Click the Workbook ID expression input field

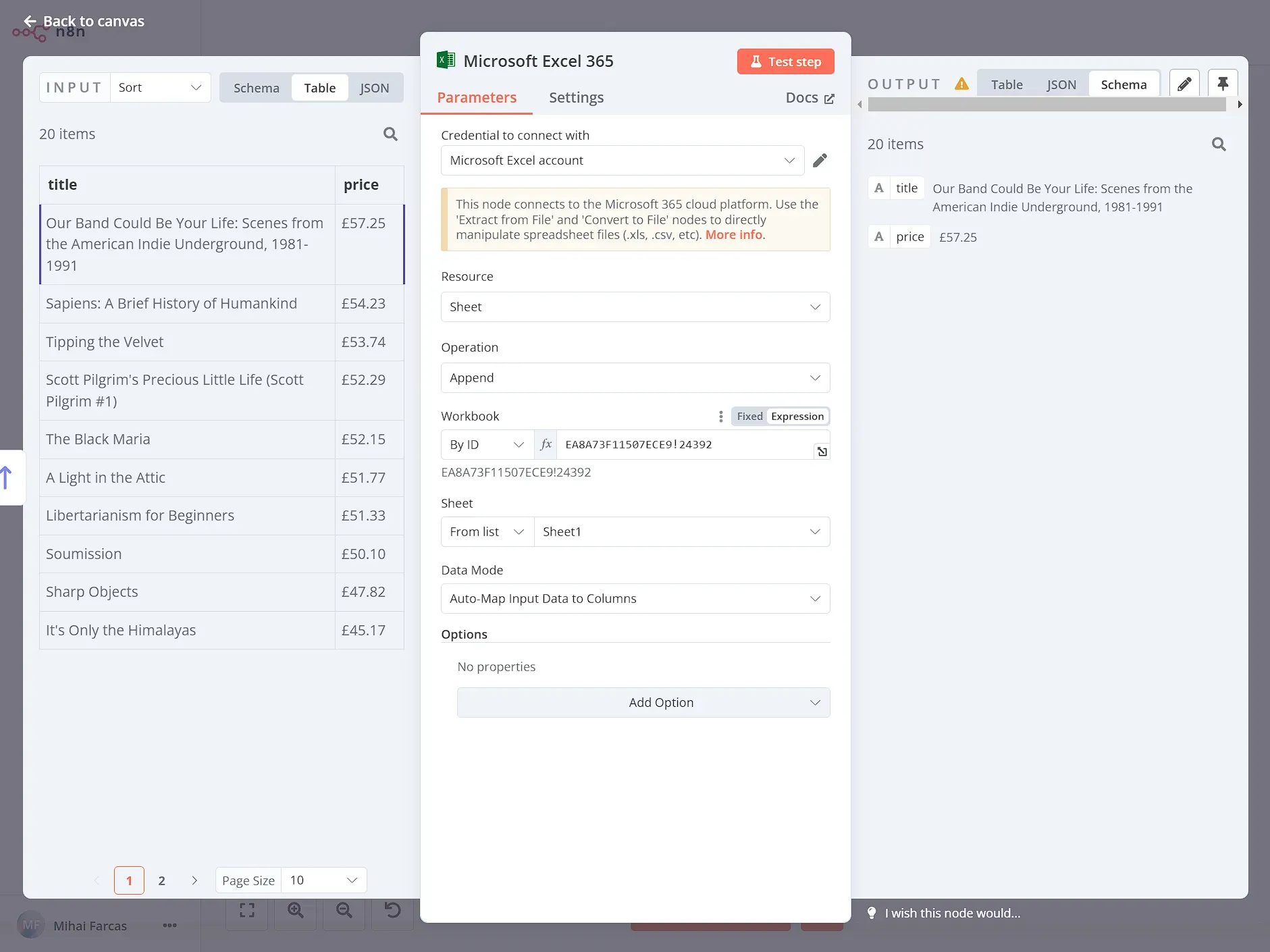685,445
